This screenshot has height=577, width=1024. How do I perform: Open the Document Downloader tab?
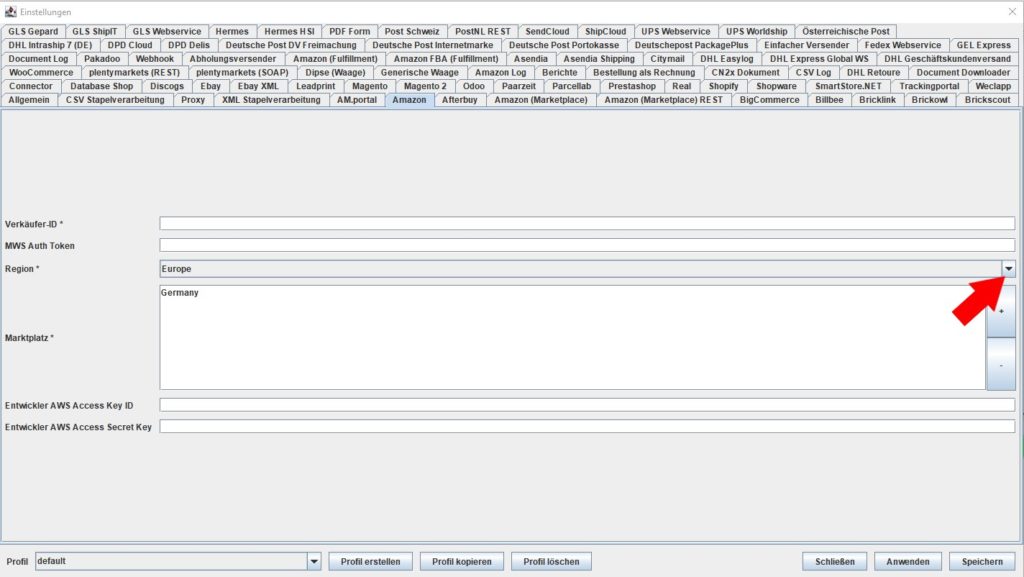(963, 72)
